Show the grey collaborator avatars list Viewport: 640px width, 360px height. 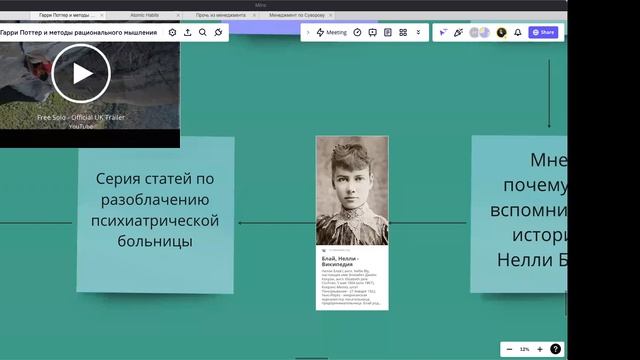pyautogui.click(x=479, y=32)
